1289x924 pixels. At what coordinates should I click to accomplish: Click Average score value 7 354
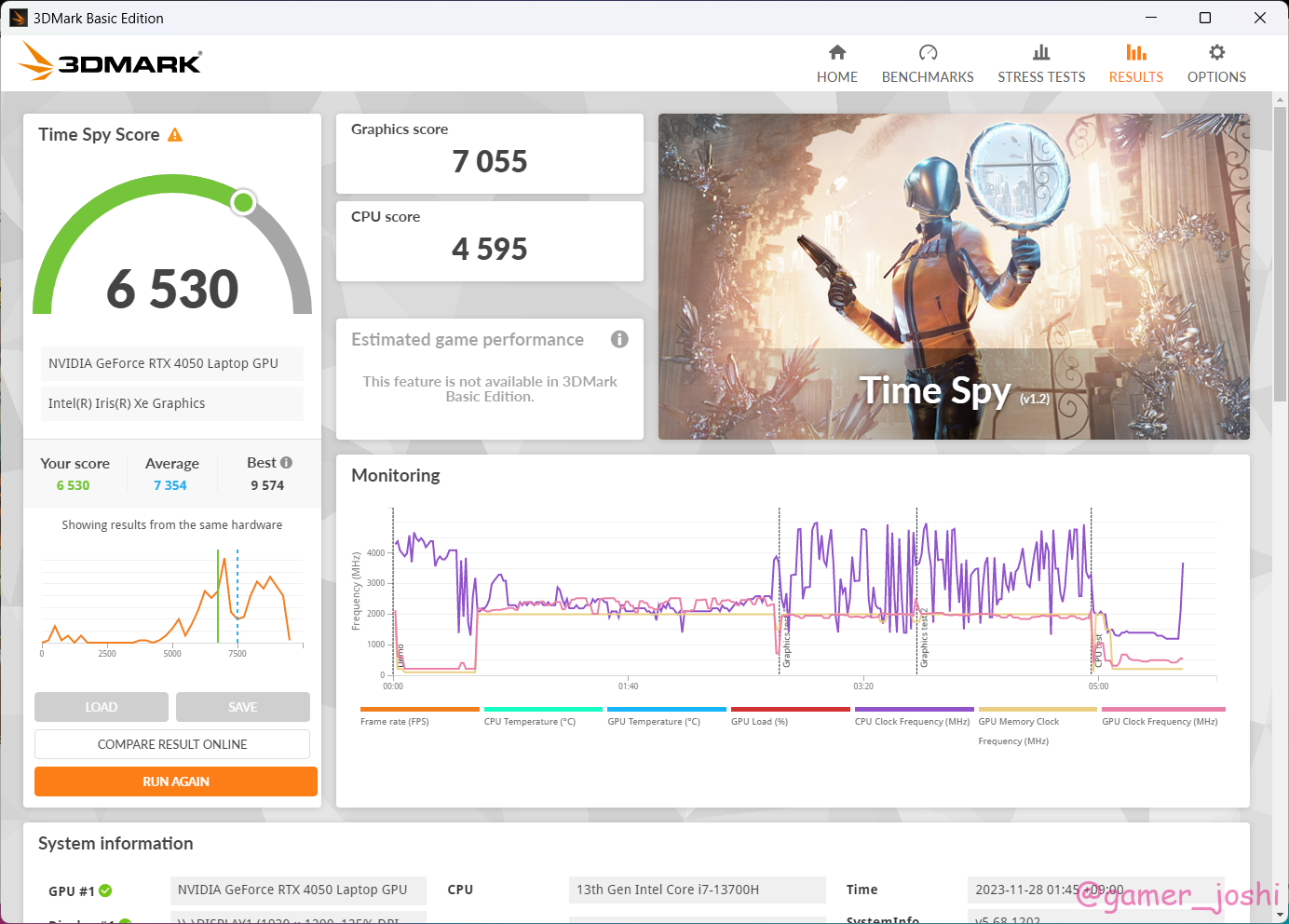pyautogui.click(x=170, y=485)
